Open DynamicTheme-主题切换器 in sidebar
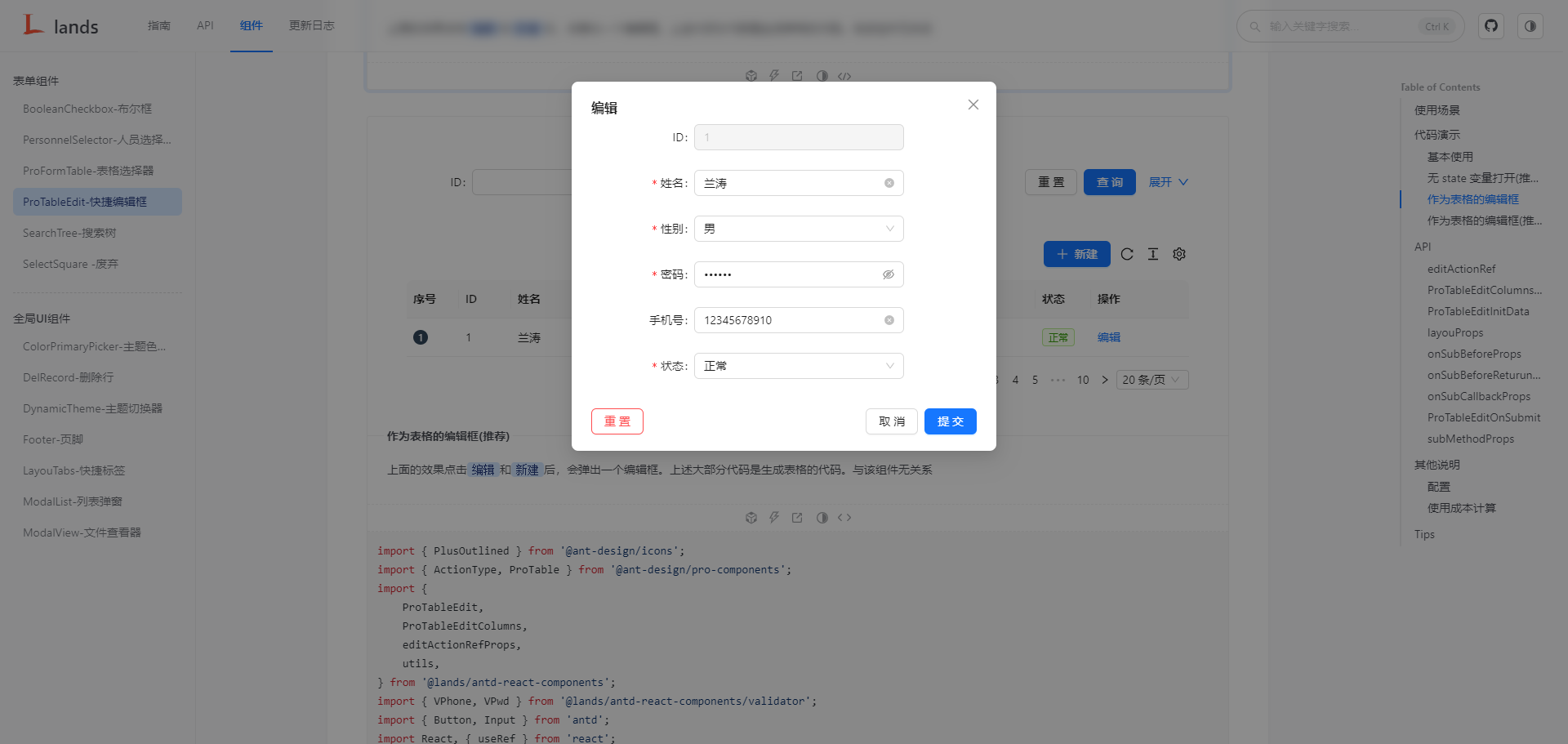1568x744 pixels. tap(97, 408)
